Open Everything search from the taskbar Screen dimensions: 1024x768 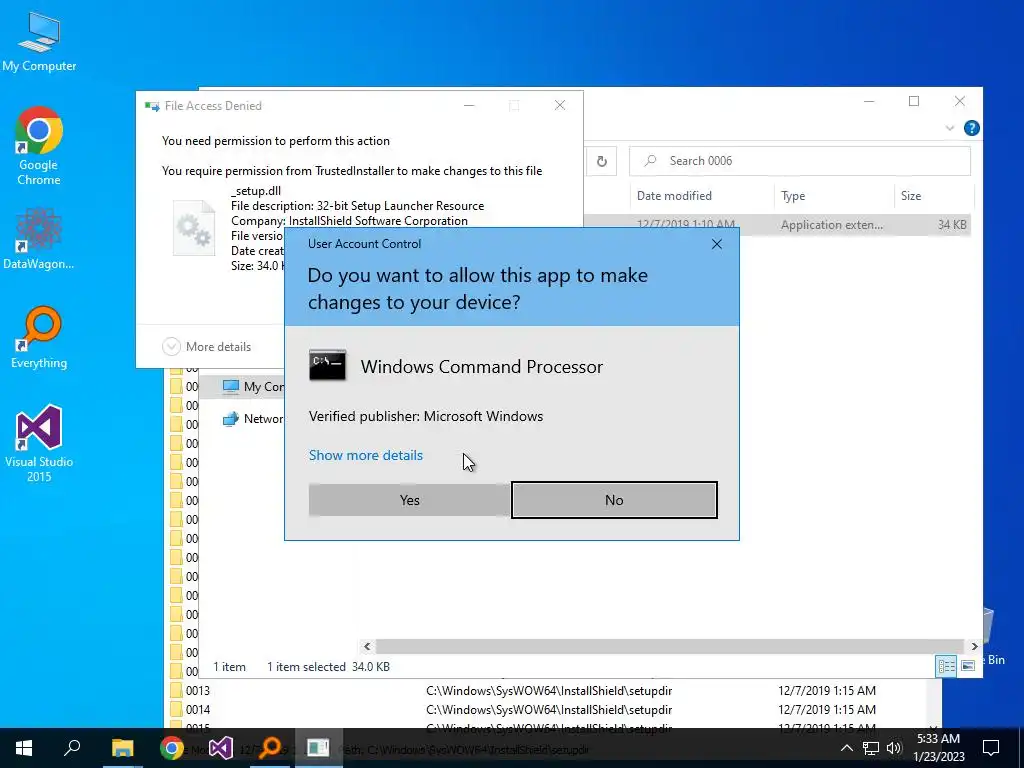click(x=269, y=748)
